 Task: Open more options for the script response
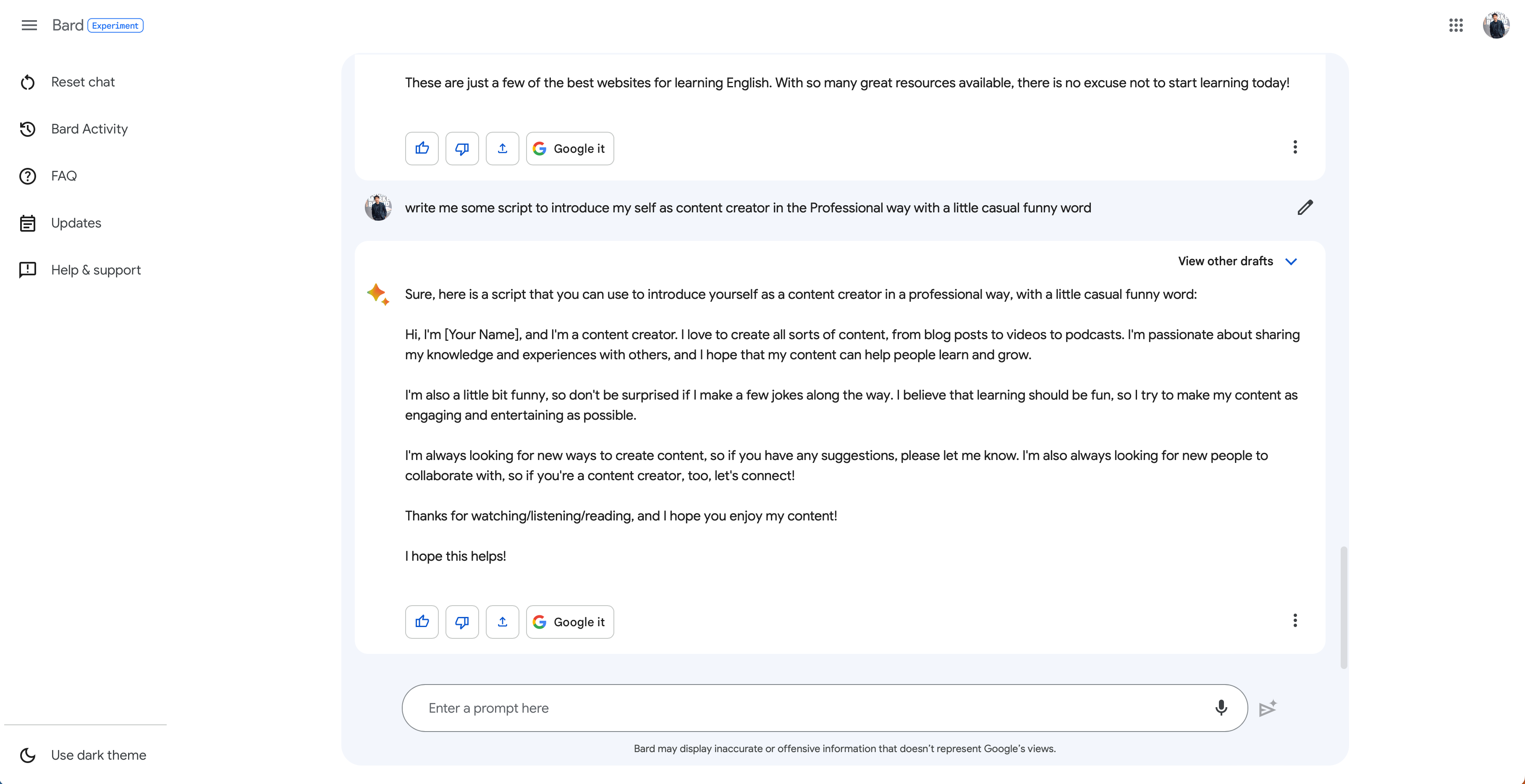(1295, 620)
